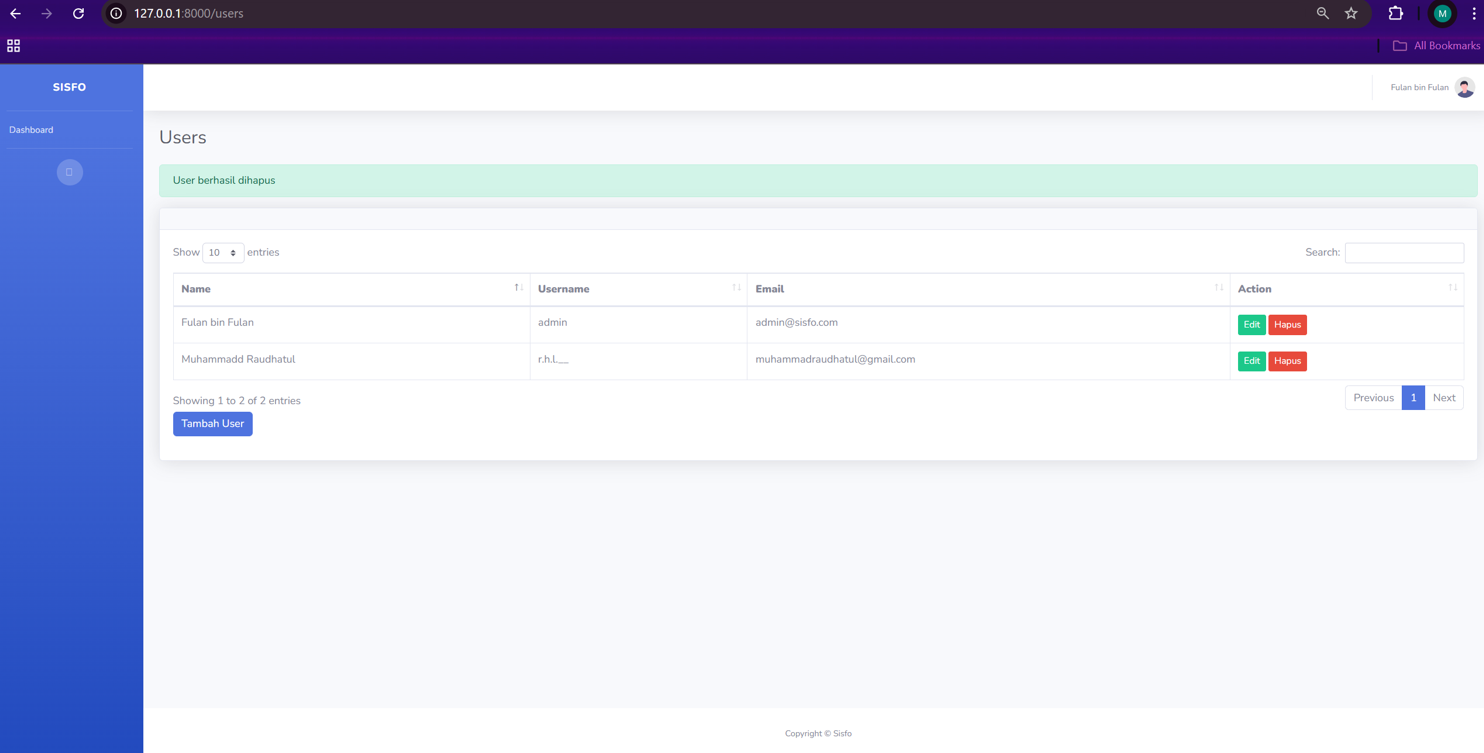The width and height of the screenshot is (1484, 753).
Task: Click the browser back arrow
Action: click(x=16, y=14)
